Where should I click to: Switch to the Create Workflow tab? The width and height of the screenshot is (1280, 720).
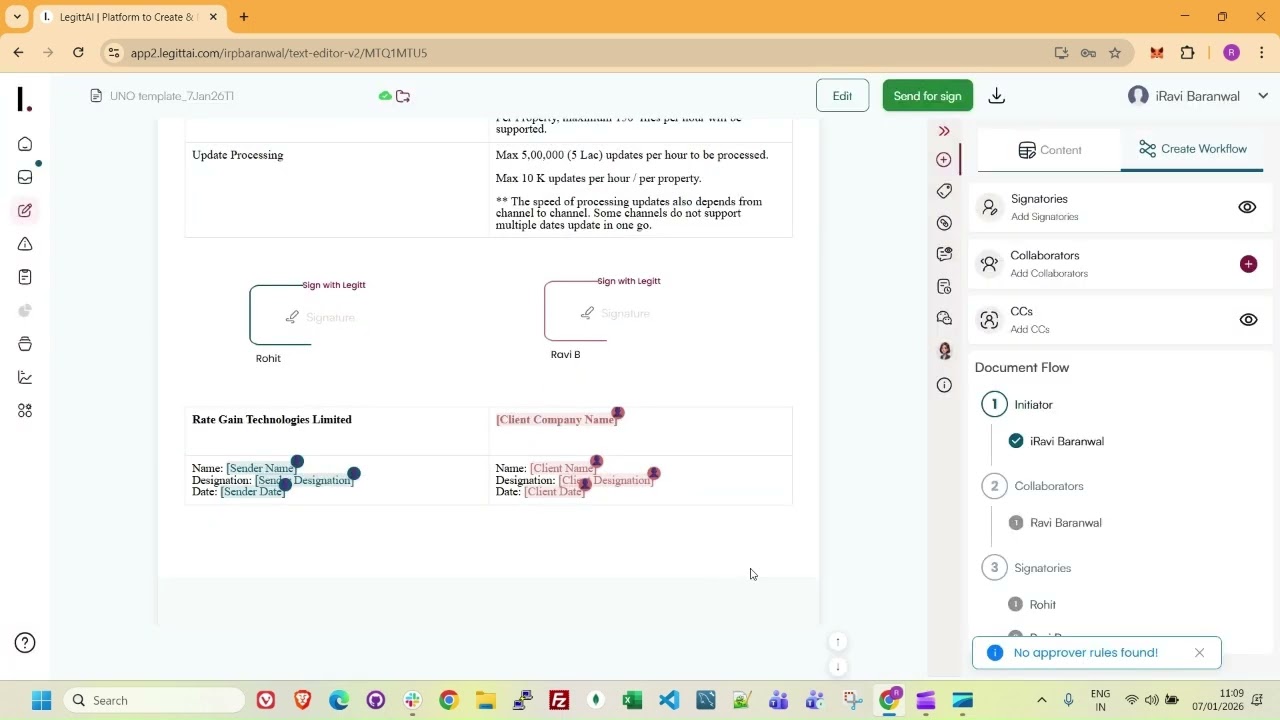click(x=1192, y=149)
